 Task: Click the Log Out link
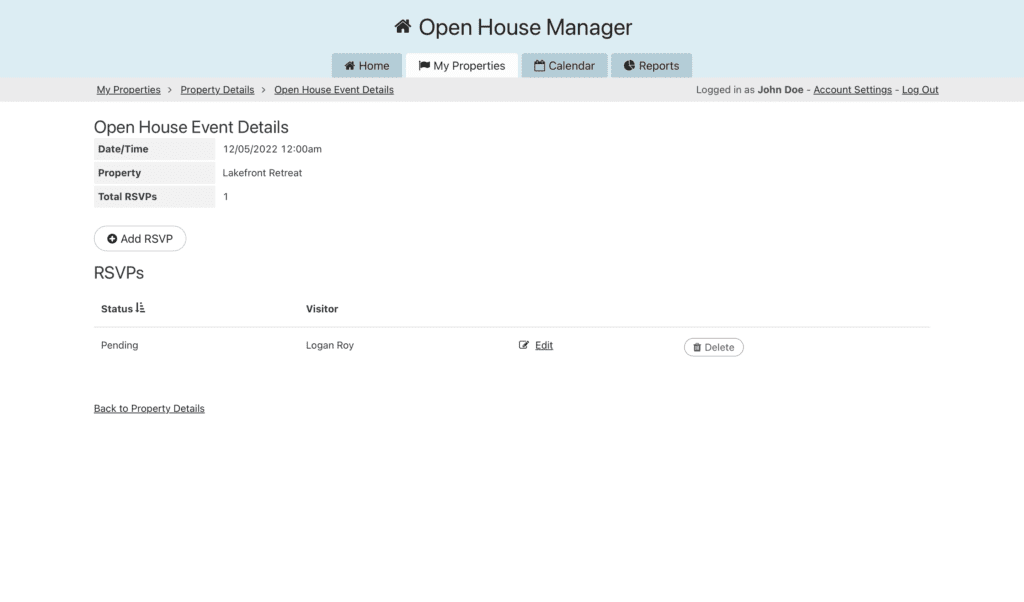pos(920,90)
